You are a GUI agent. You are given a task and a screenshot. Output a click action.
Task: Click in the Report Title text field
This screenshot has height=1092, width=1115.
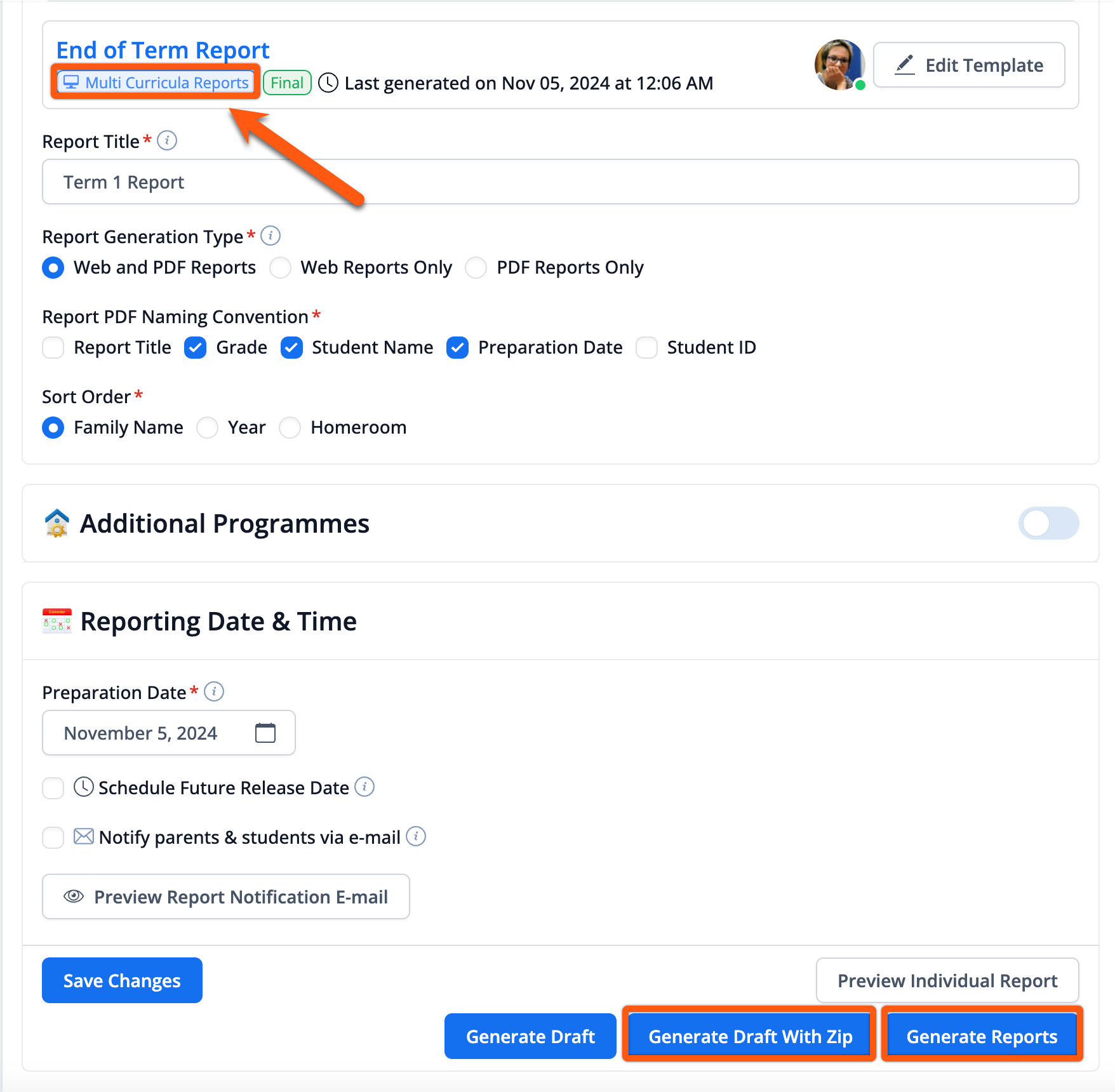pos(560,182)
